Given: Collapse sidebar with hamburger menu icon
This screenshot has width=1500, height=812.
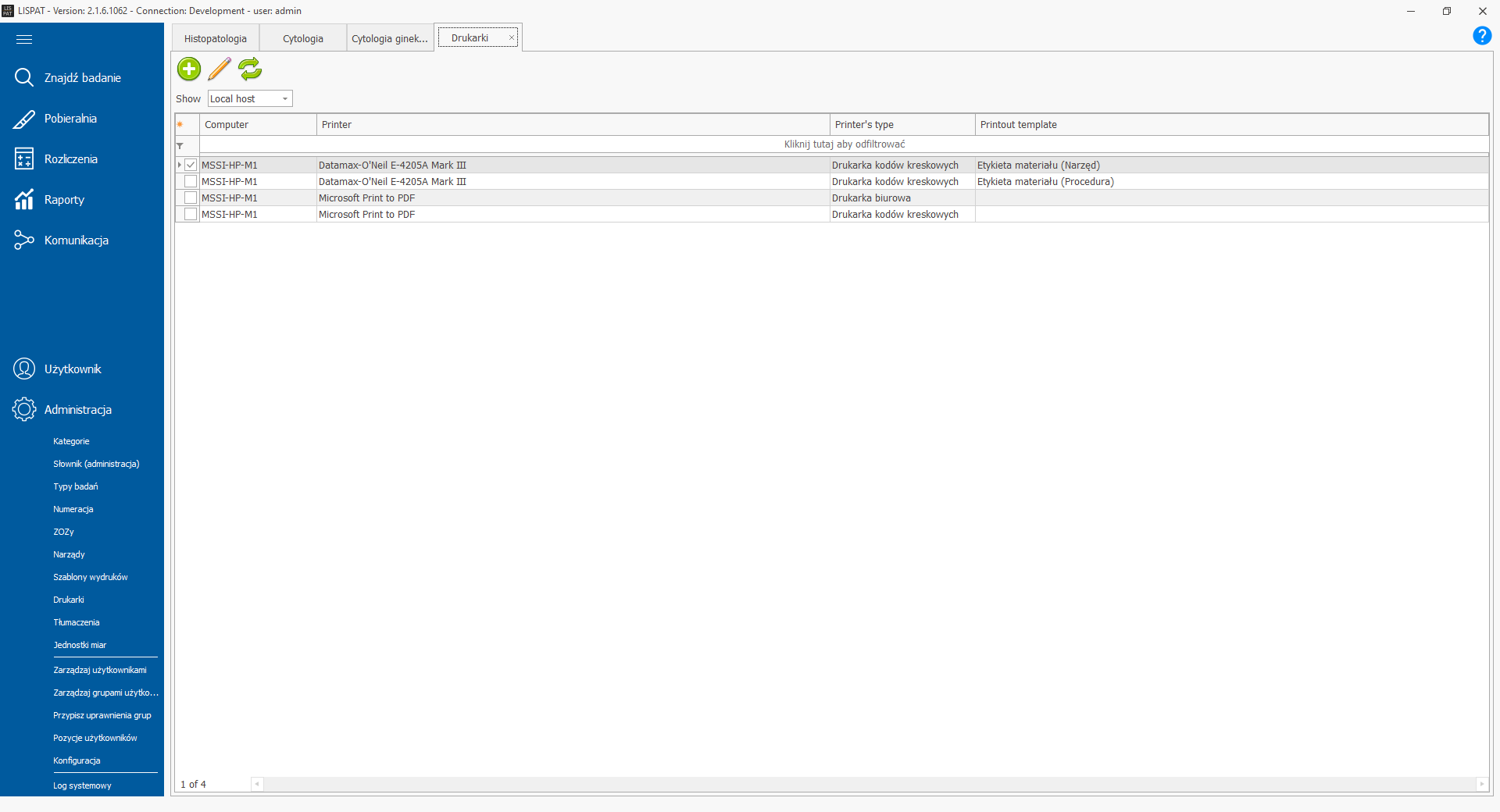Looking at the screenshot, I should tap(24, 39).
